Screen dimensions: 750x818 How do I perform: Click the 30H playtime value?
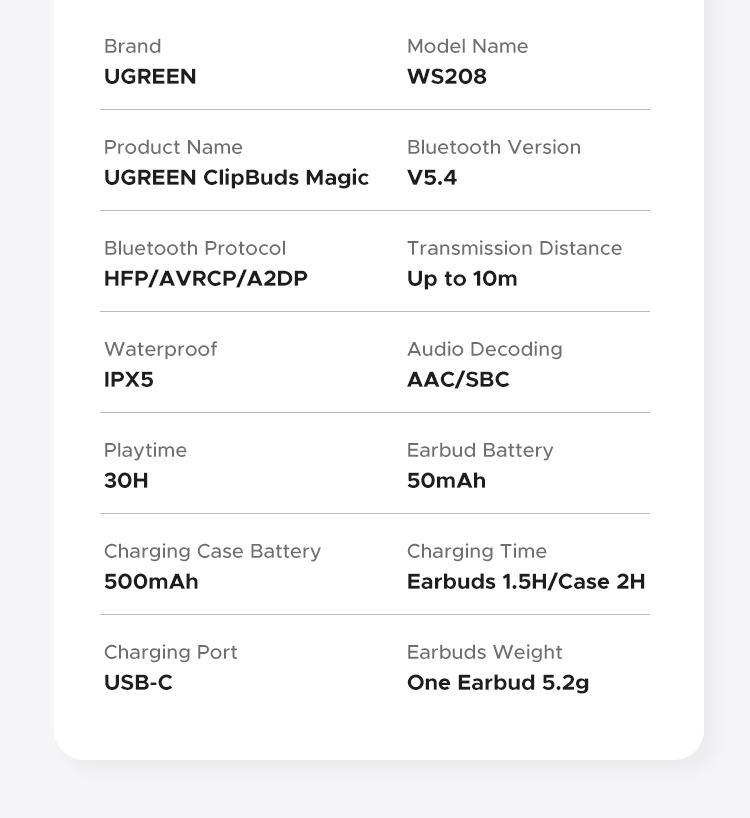(126, 481)
